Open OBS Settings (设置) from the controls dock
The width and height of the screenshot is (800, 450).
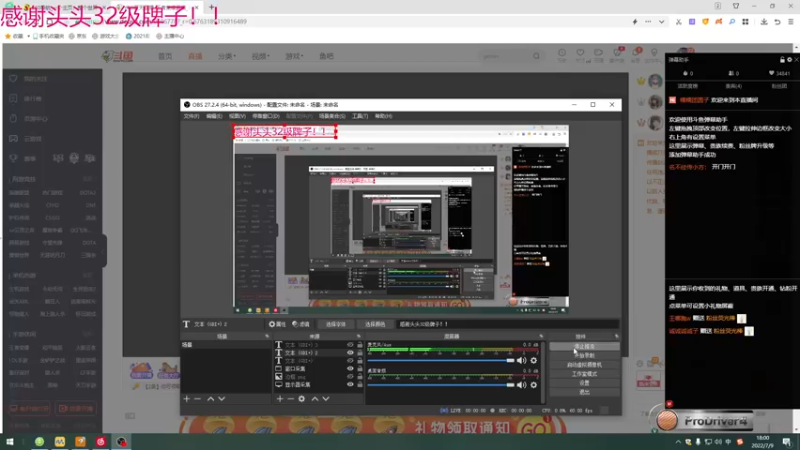click(584, 383)
